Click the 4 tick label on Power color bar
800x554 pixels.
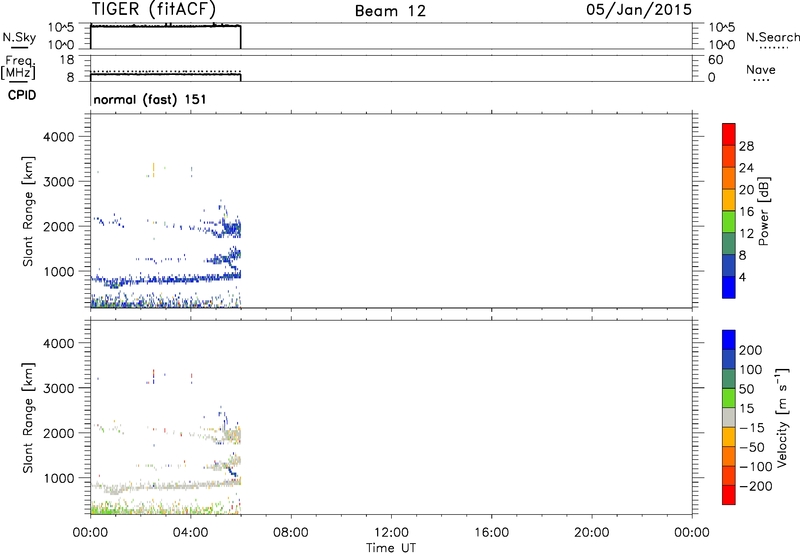(x=742, y=277)
